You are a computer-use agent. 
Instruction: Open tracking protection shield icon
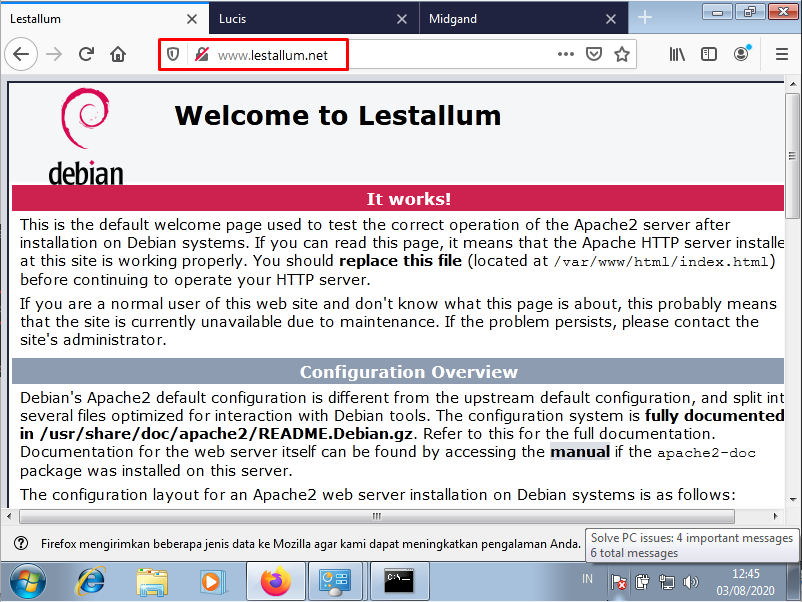pos(173,54)
